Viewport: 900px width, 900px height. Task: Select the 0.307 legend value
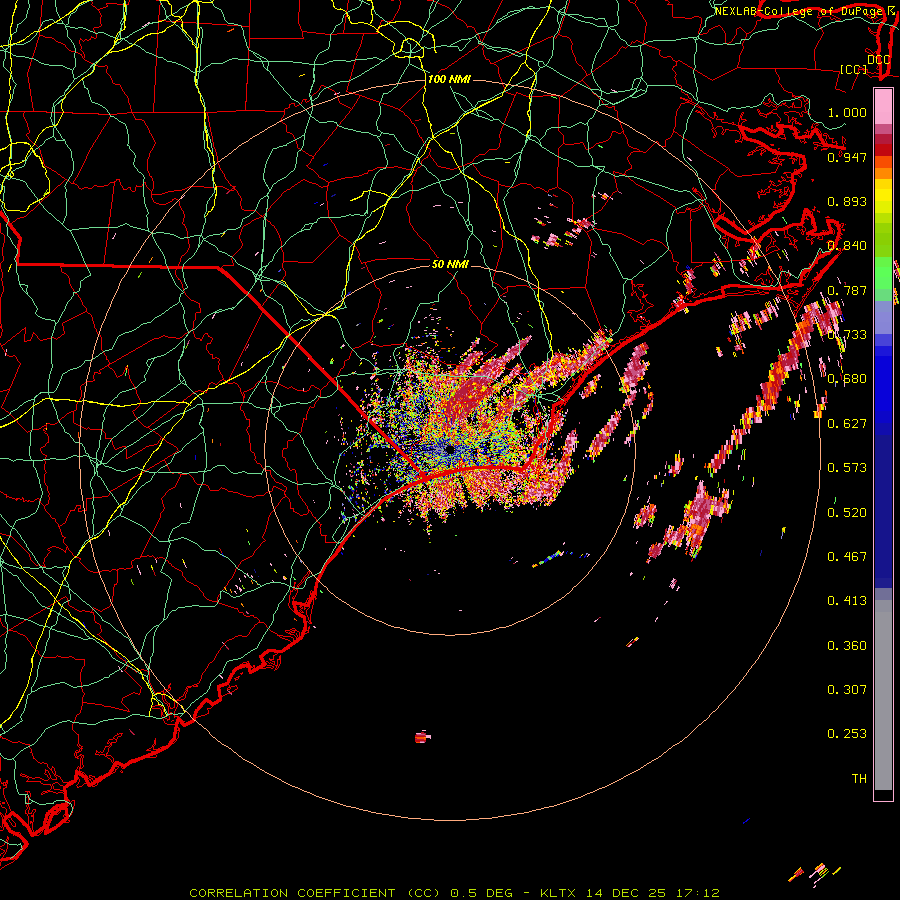[x=847, y=690]
